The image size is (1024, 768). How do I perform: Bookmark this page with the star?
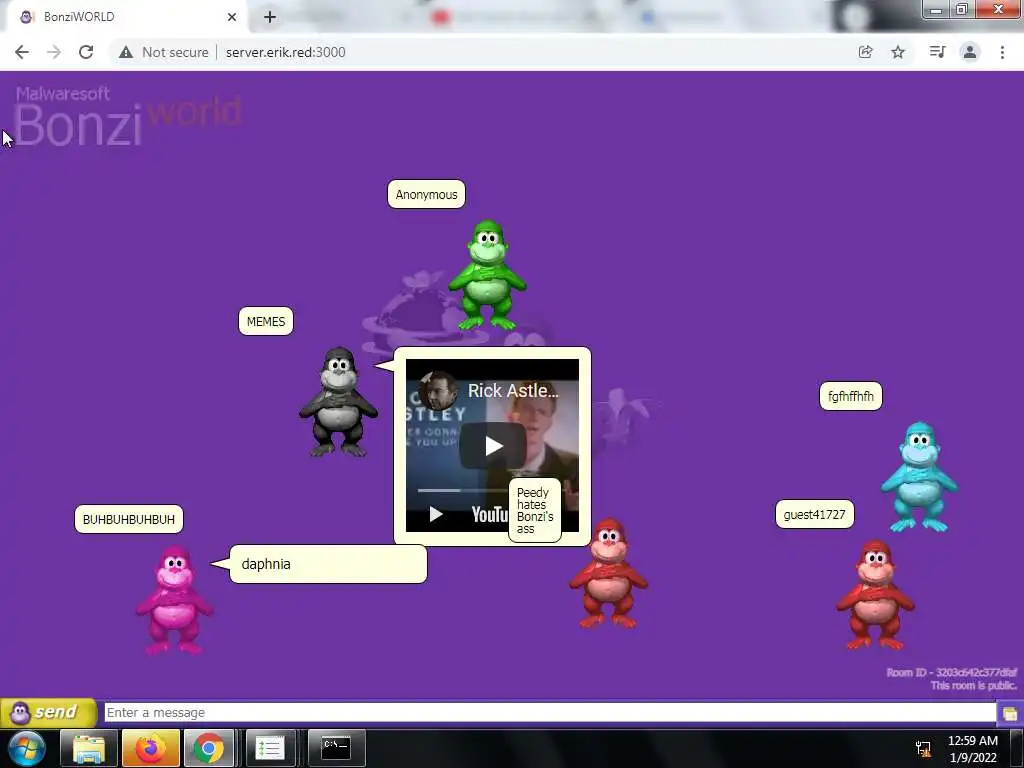pos(898,52)
